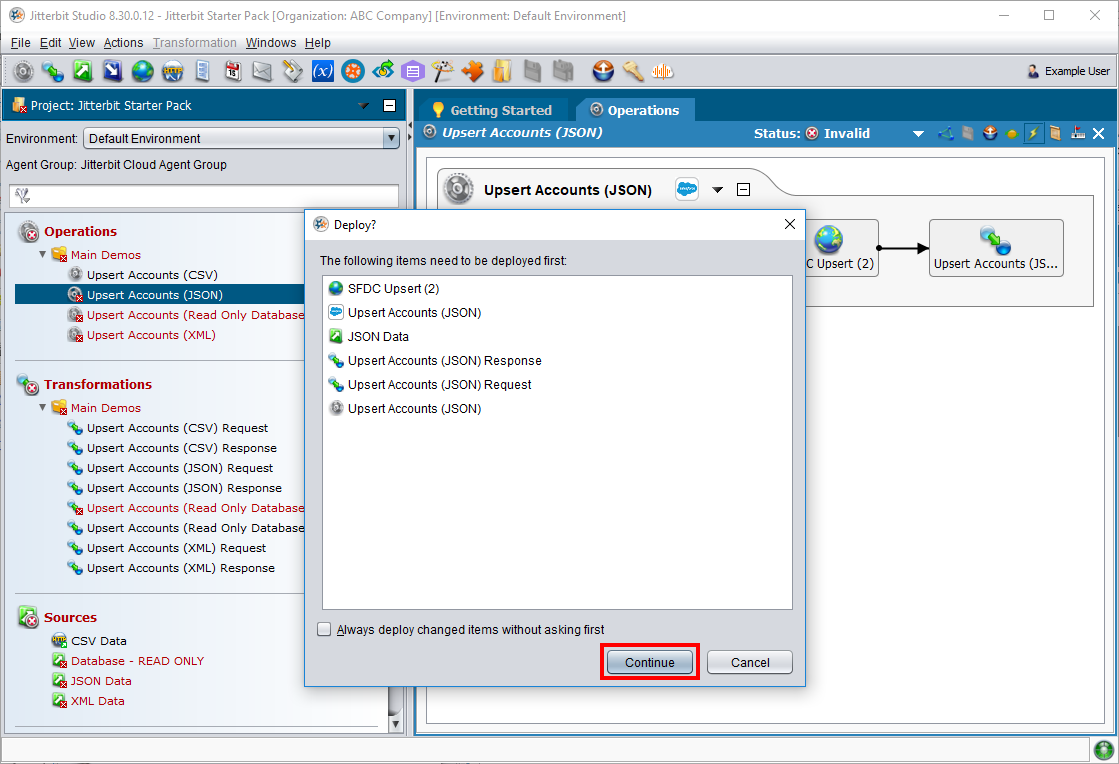Click the HTTP globe toolbar icon
The height and width of the screenshot is (764, 1119).
pyautogui.click(x=172, y=71)
